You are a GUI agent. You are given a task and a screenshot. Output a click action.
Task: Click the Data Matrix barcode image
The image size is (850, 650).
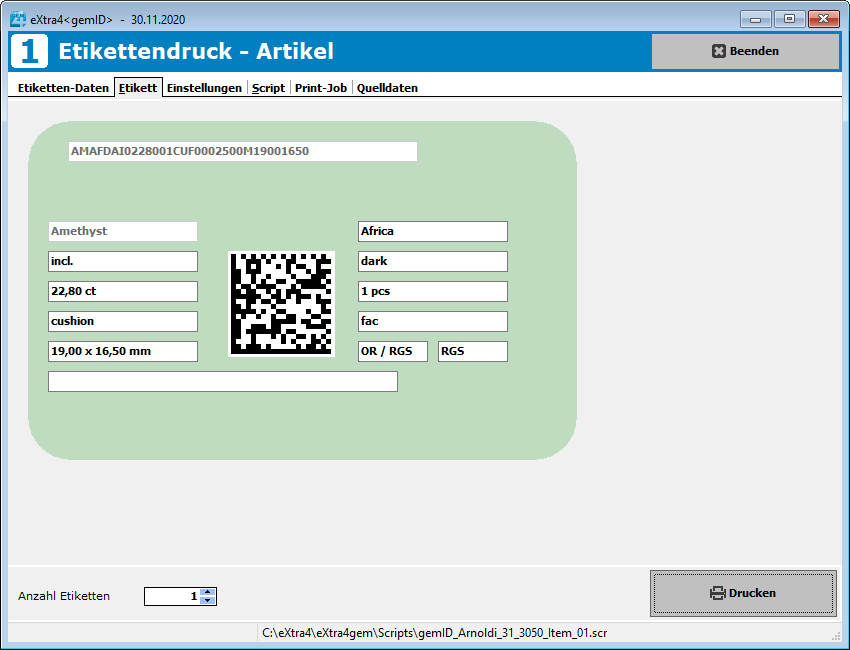pyautogui.click(x=280, y=303)
